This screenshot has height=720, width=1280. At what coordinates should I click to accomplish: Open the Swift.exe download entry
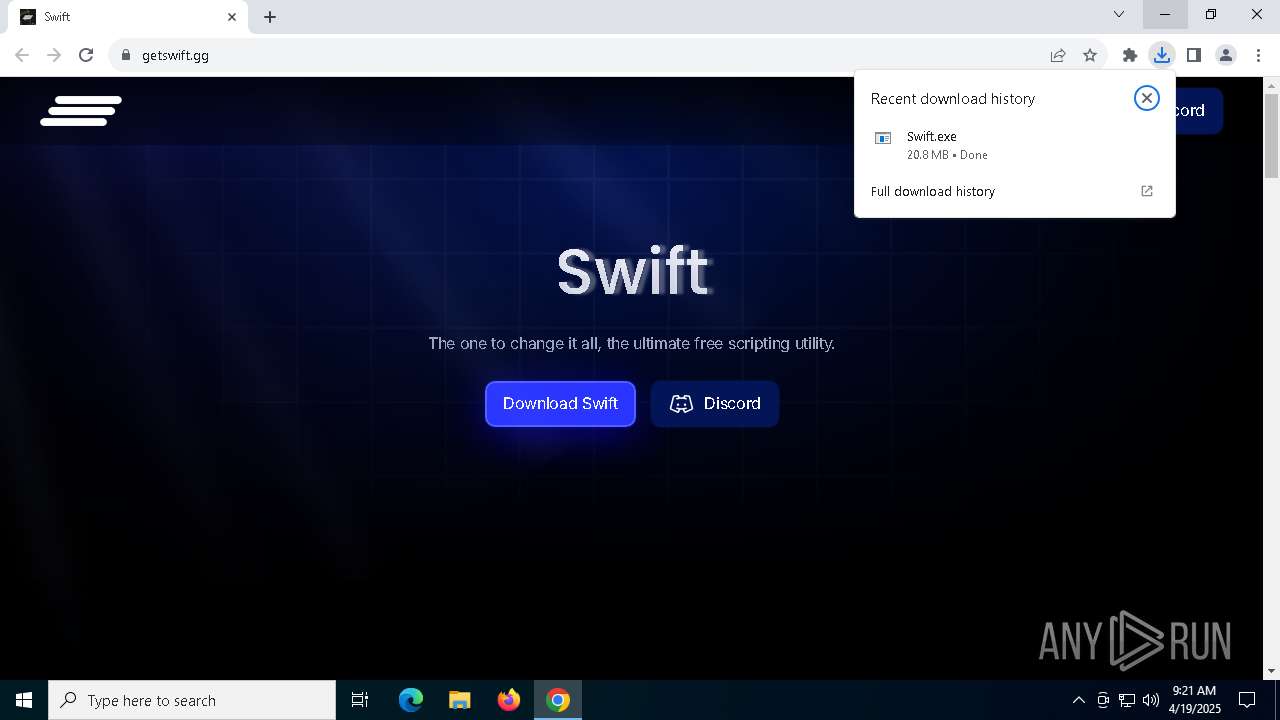point(1014,145)
